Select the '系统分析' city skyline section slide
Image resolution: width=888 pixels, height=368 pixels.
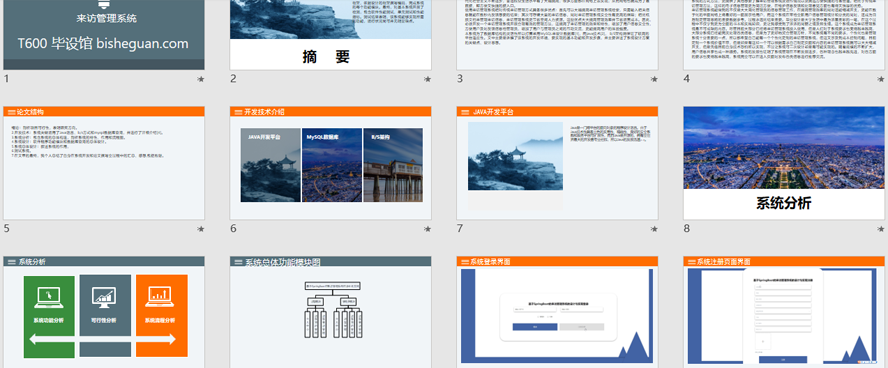784,163
